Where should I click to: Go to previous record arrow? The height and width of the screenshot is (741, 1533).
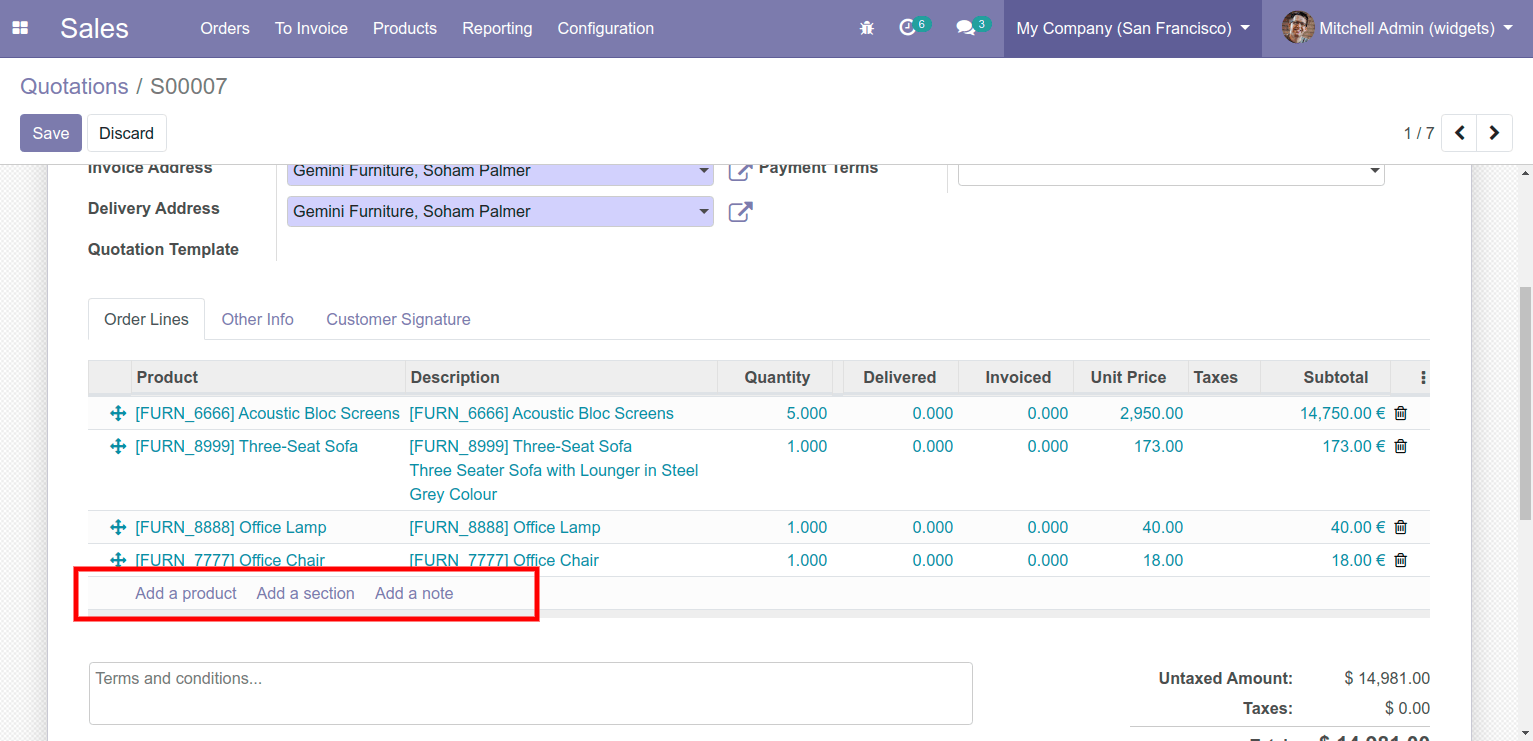(x=1460, y=133)
